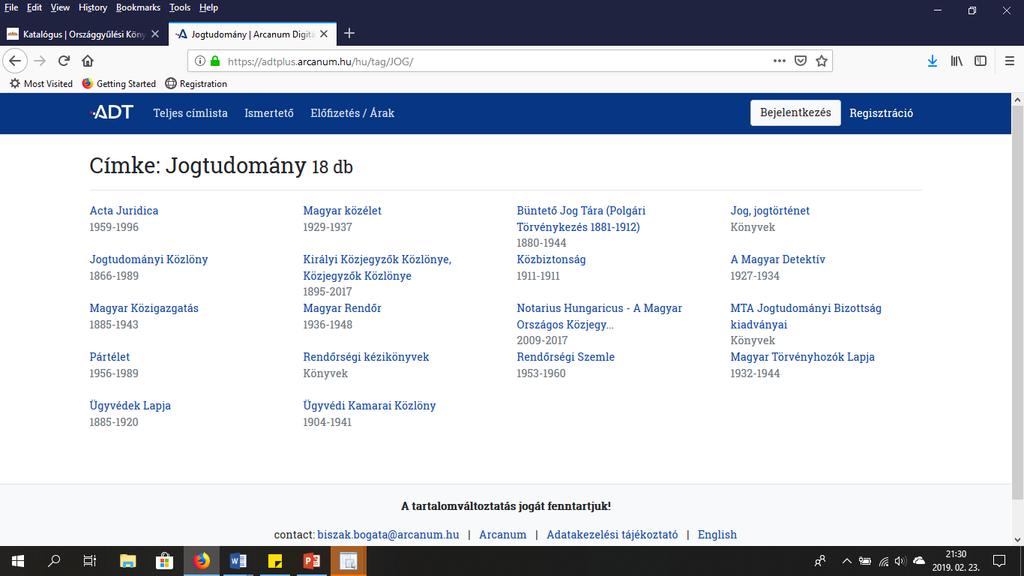The width and height of the screenshot is (1024, 576).
Task: Email biszak.bogata@arcanum.hu contact link
Action: point(388,534)
